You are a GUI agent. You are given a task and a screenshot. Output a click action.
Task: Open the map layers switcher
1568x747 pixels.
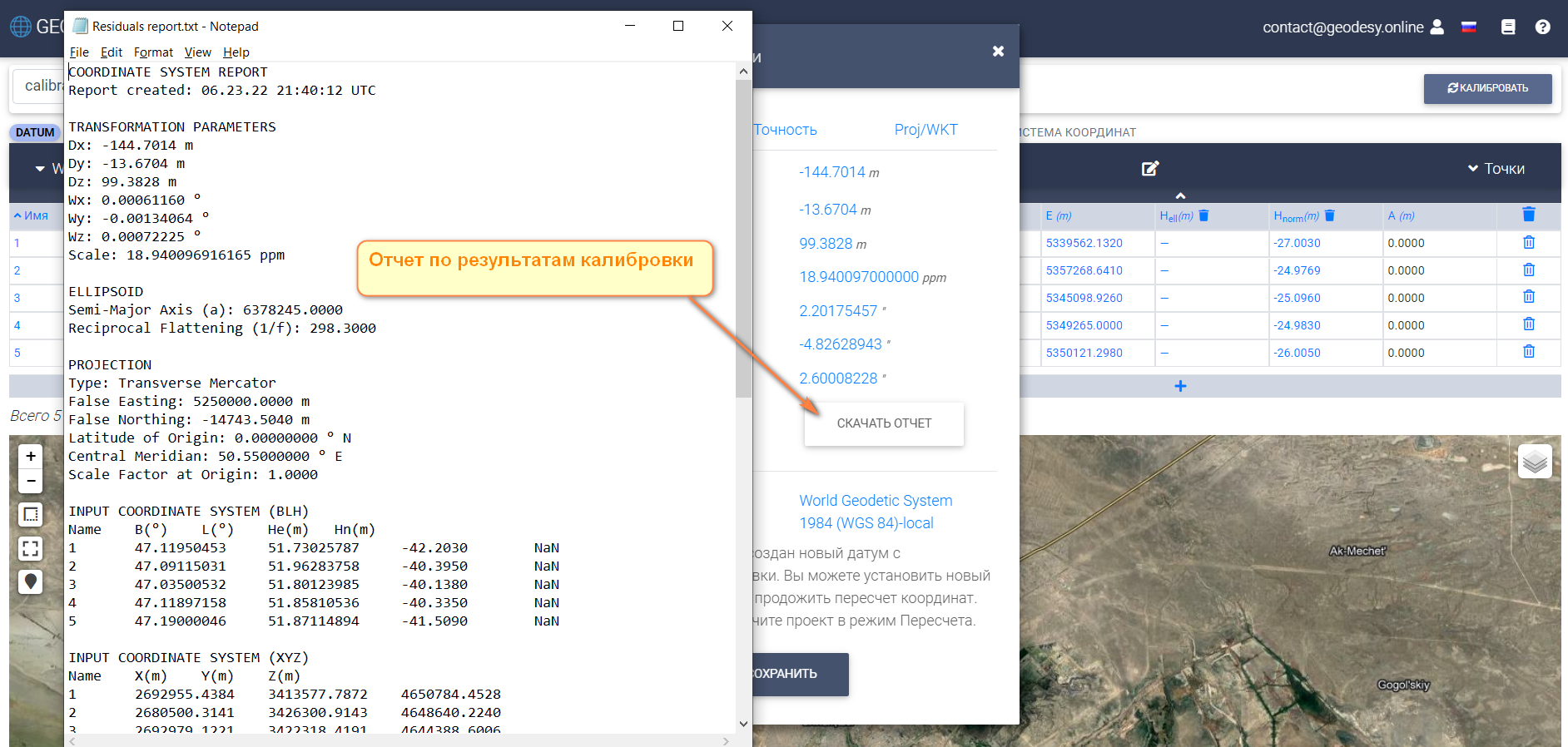coord(1535,461)
